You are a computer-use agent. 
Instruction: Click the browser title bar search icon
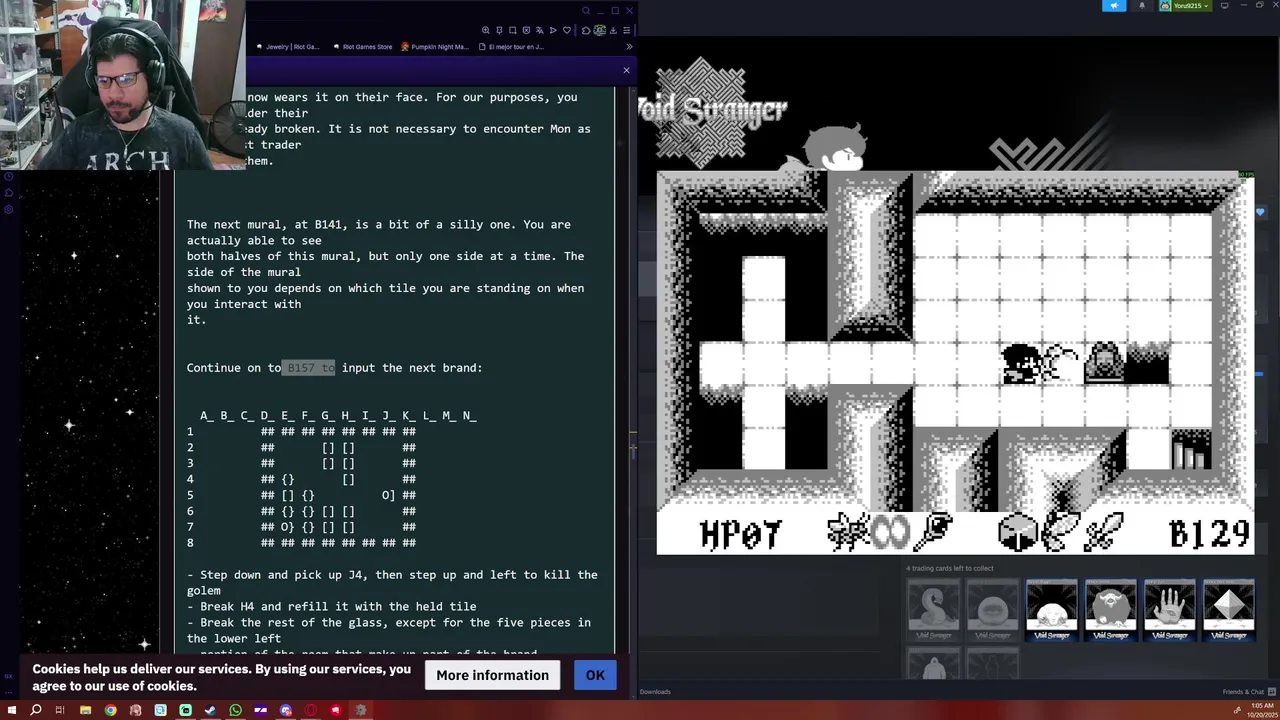pos(586,11)
